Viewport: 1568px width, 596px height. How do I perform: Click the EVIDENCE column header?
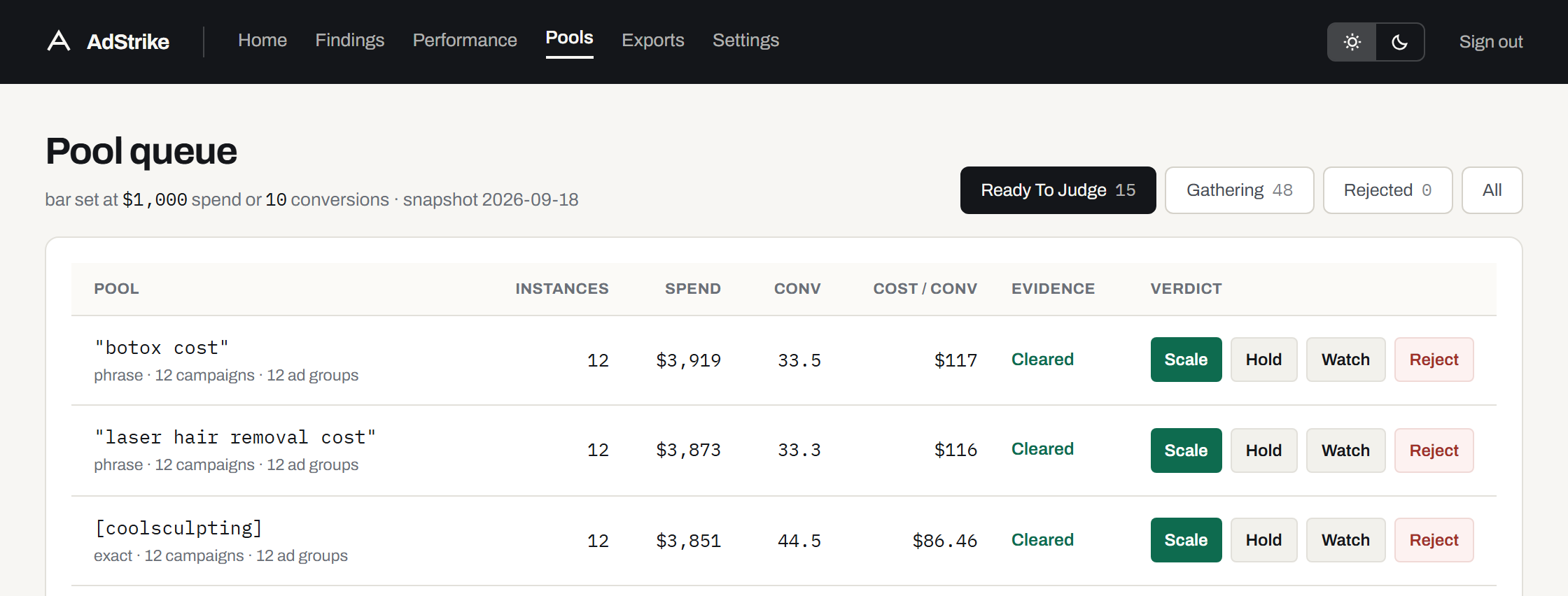(x=1053, y=289)
